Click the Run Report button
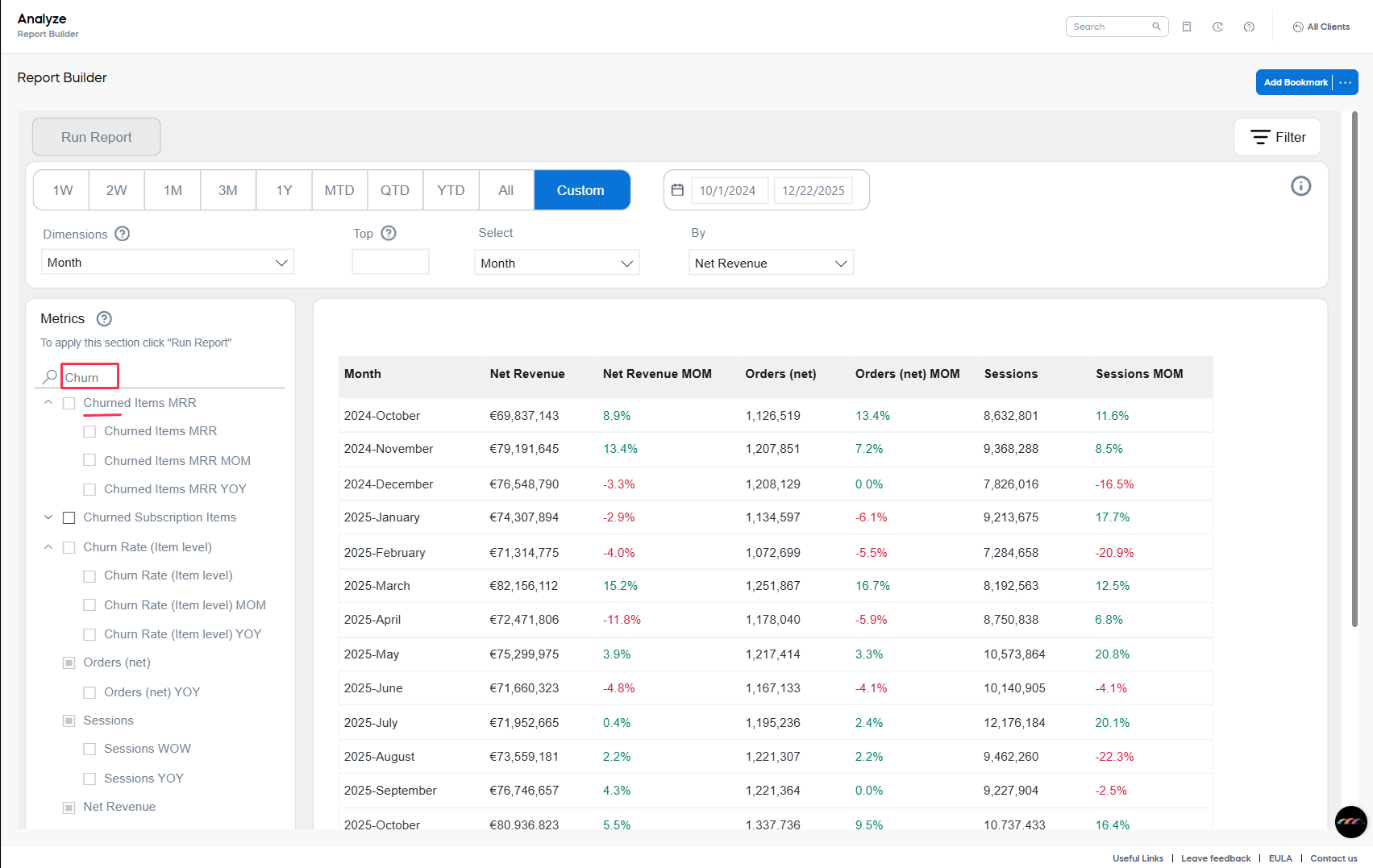This screenshot has height=868, width=1373. coord(96,136)
